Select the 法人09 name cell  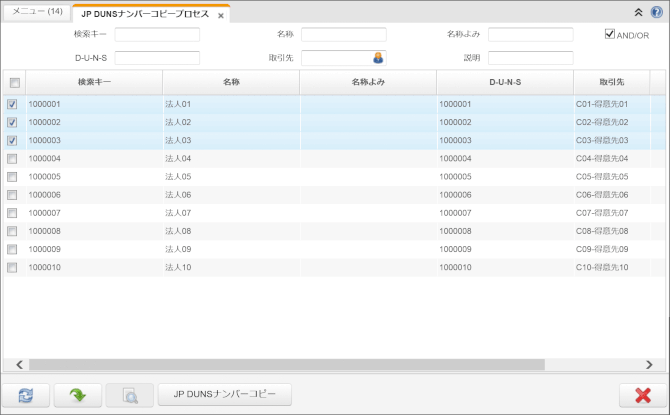click(x=231, y=249)
